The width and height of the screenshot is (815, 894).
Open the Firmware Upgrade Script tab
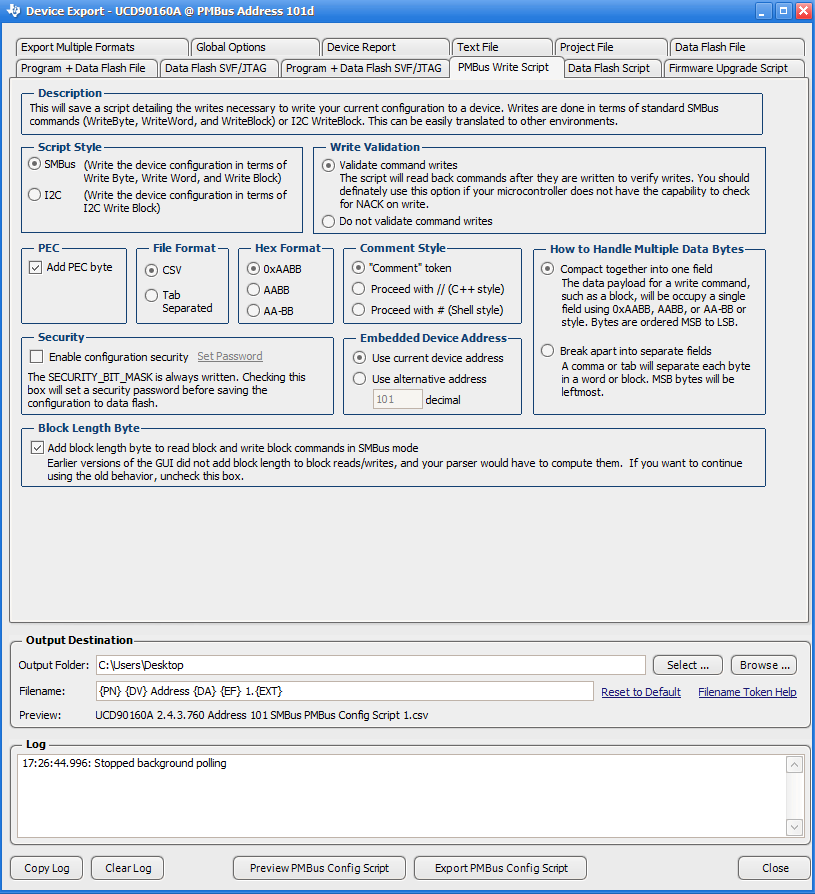point(734,68)
